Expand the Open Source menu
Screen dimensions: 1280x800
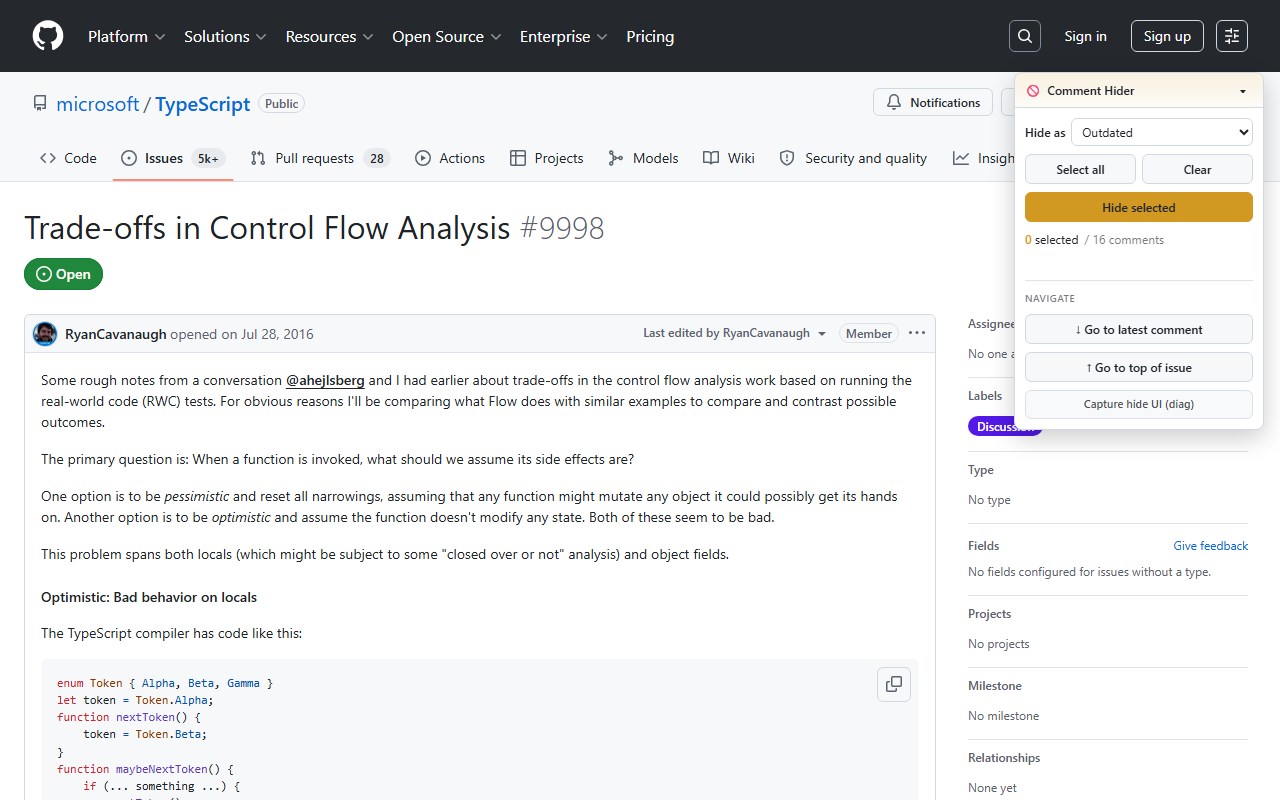447,36
